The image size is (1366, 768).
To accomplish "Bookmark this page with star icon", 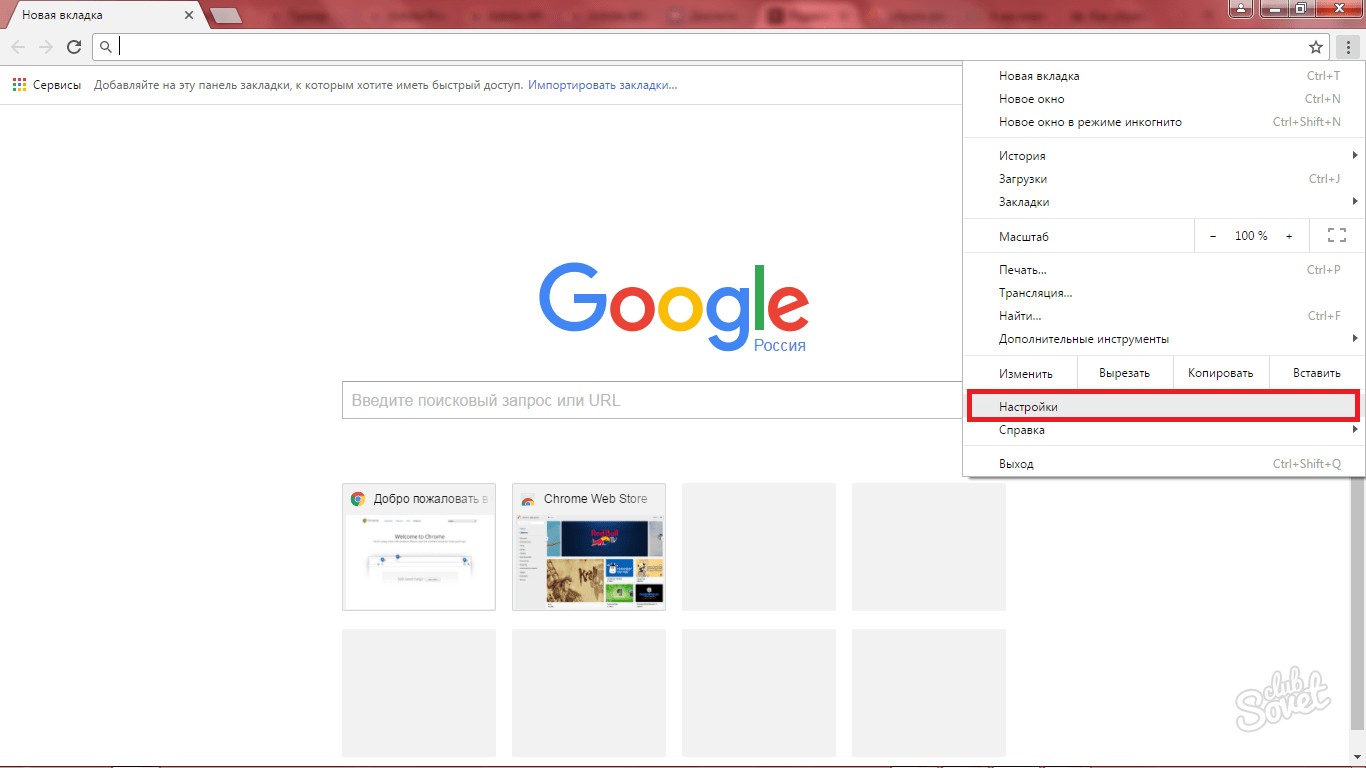I will point(1316,47).
